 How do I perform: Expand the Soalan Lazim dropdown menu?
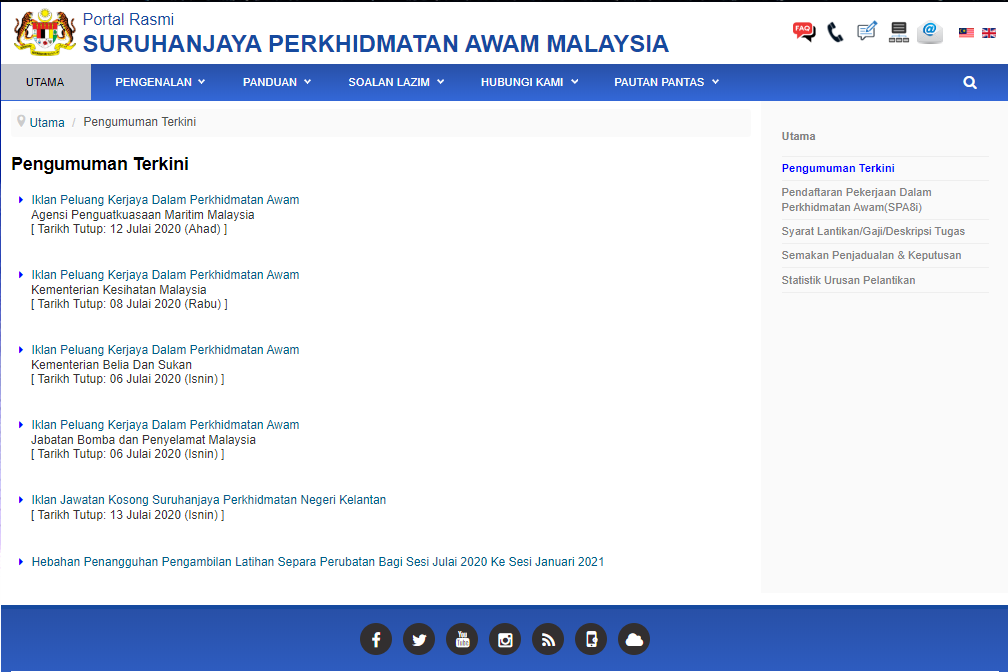397,82
